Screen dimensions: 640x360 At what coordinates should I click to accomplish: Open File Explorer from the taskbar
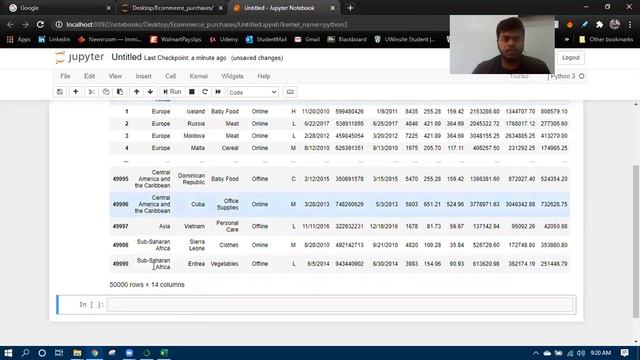[77, 353]
